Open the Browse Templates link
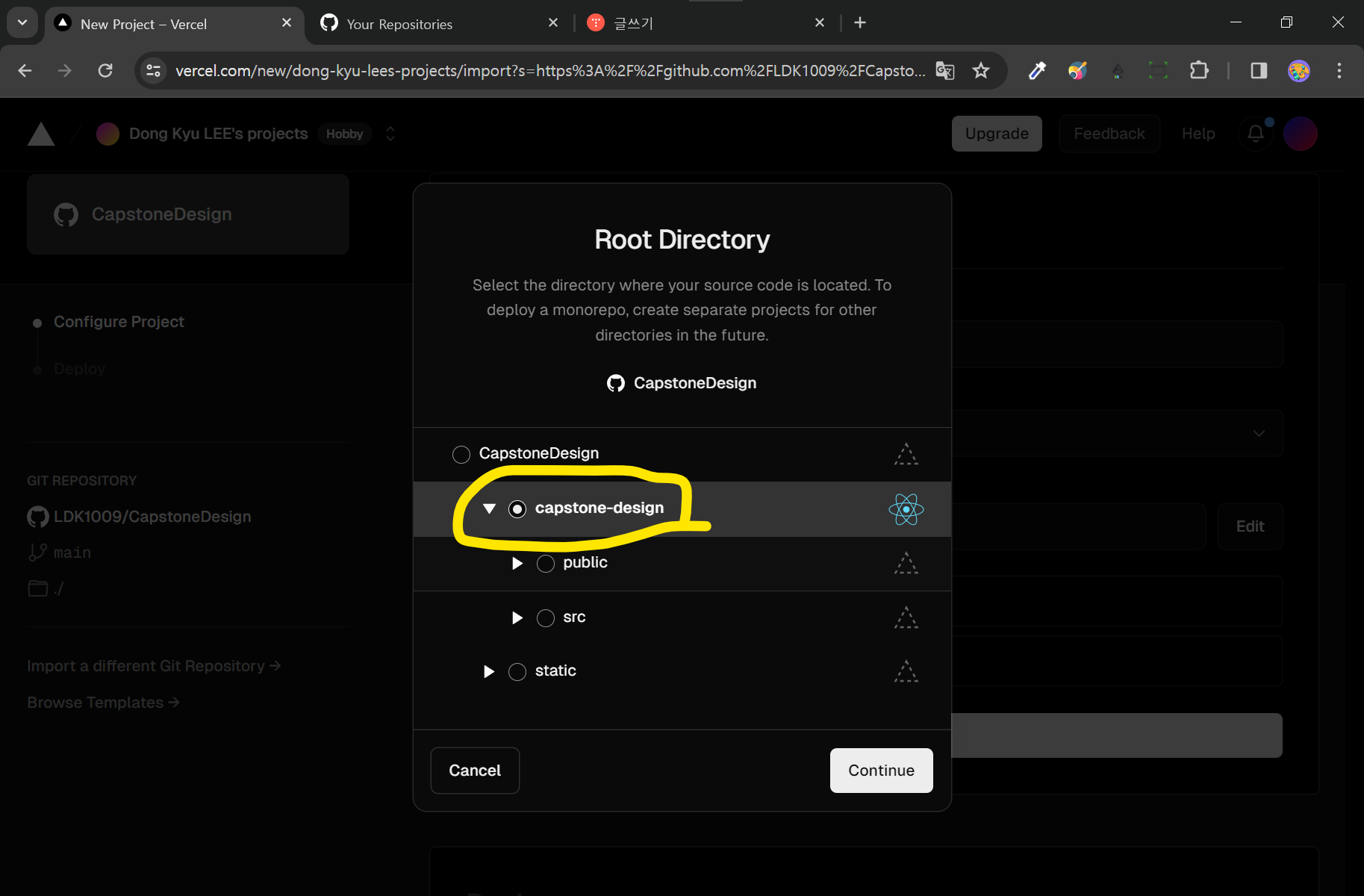Viewport: 1364px width, 896px height. coord(103,703)
